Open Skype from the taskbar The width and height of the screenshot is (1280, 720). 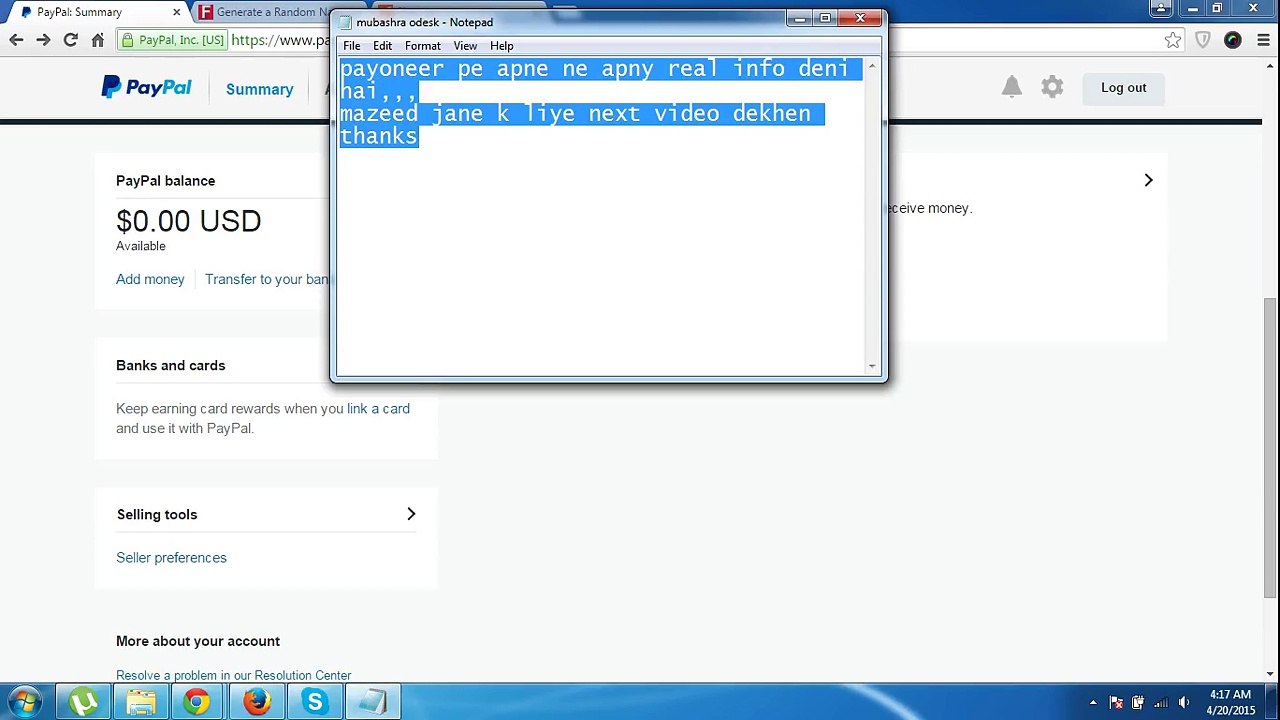click(314, 702)
